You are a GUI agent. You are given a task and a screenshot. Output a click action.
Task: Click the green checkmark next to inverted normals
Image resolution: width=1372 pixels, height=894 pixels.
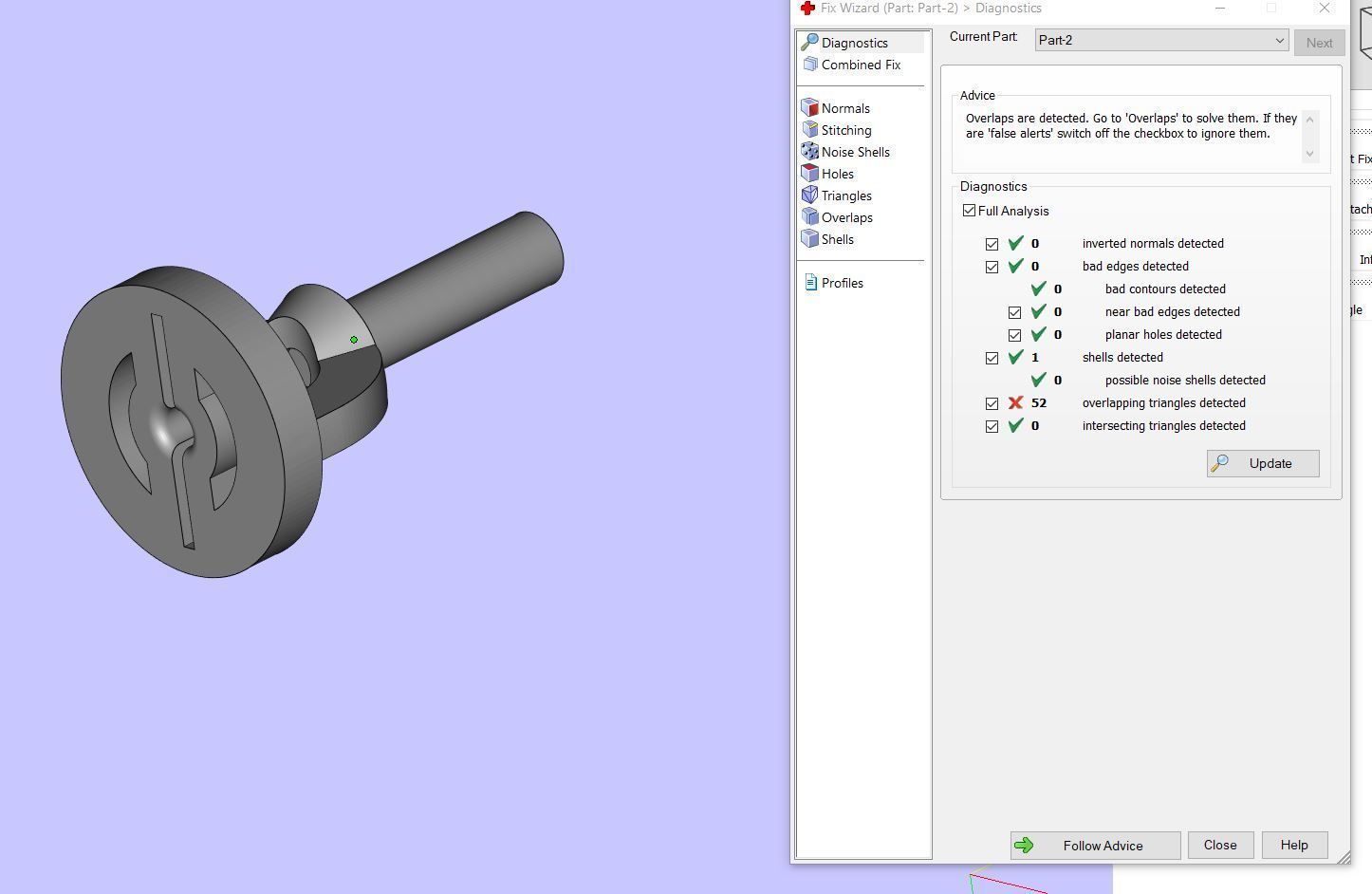pyautogui.click(x=1015, y=243)
